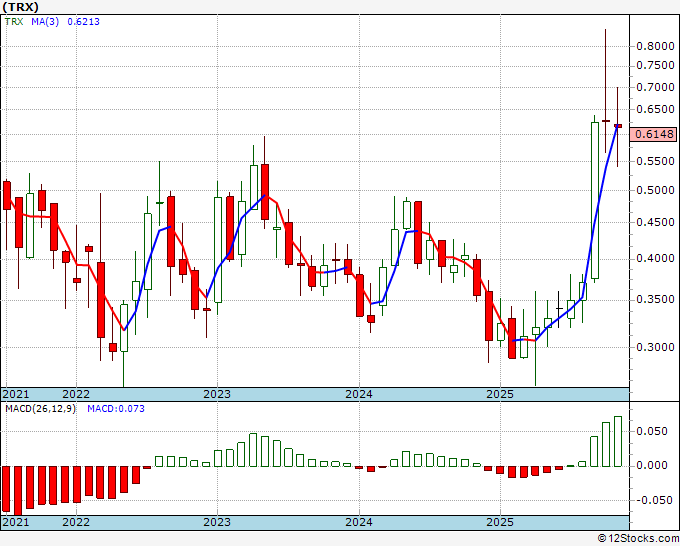680x546 pixels.
Task: Click the MA value 0.6213
Action: click(x=83, y=21)
